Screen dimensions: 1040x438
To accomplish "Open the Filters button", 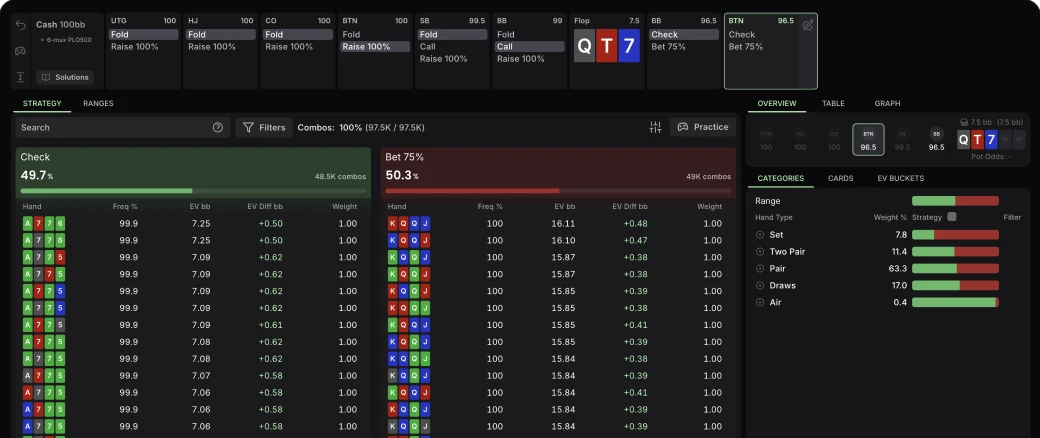I will click(x=264, y=127).
